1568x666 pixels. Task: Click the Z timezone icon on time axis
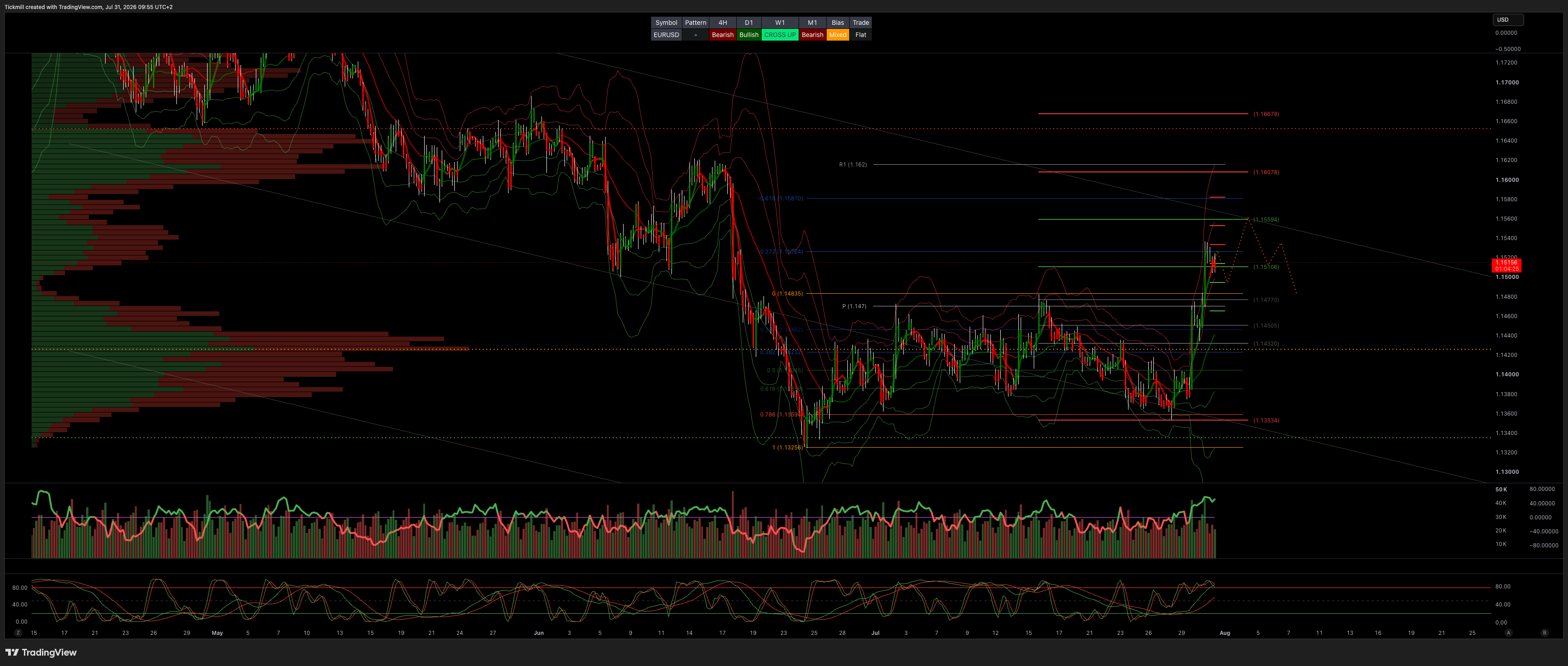coord(18,633)
